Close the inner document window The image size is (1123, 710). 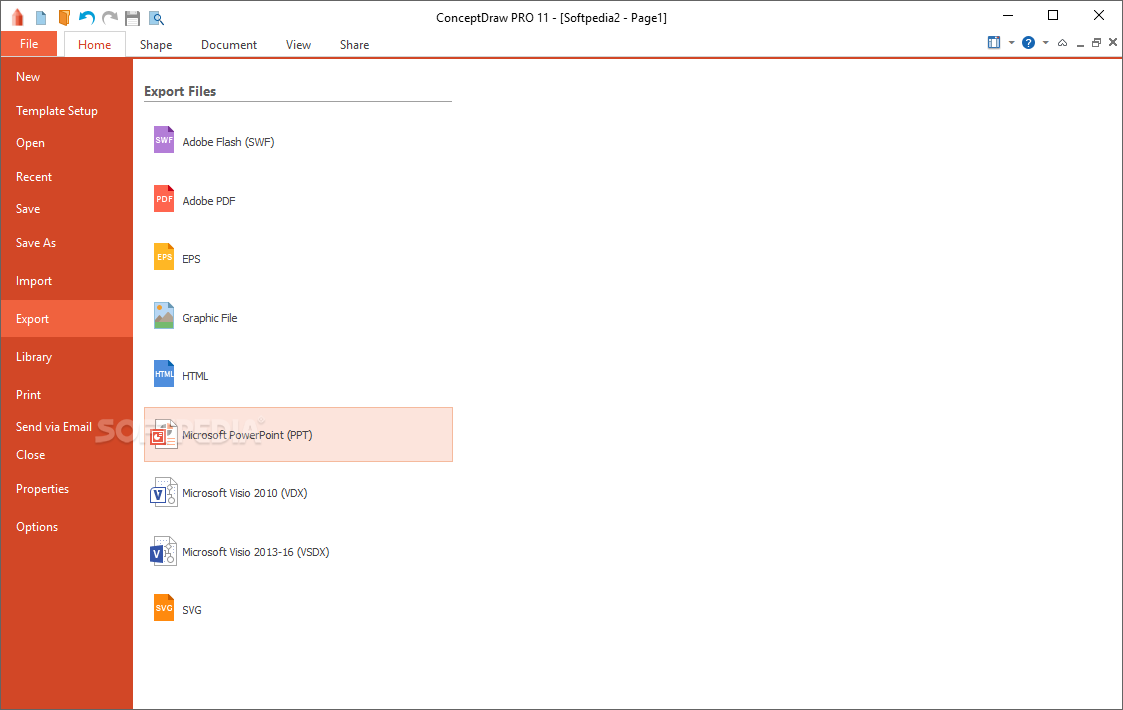pos(1113,42)
